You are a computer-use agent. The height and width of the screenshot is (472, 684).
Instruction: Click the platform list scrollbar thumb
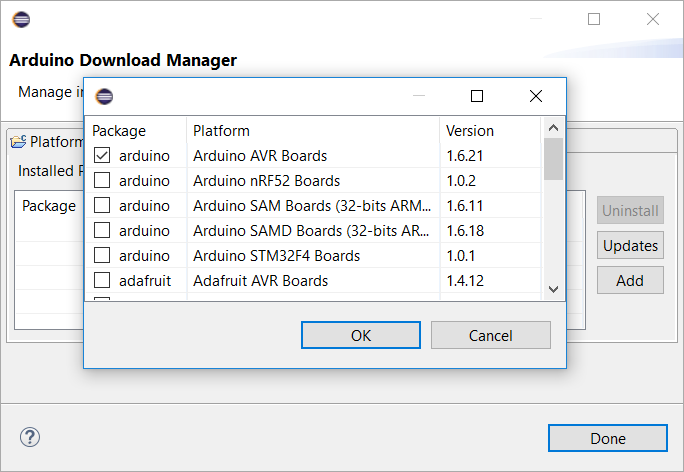554,159
